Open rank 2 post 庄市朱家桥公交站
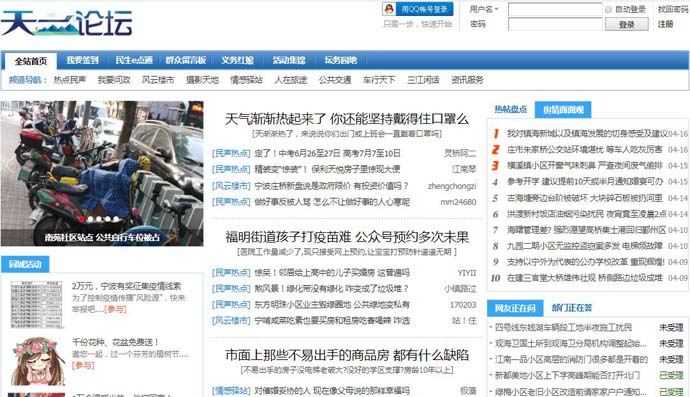The width and height of the screenshot is (690, 397). click(584, 150)
